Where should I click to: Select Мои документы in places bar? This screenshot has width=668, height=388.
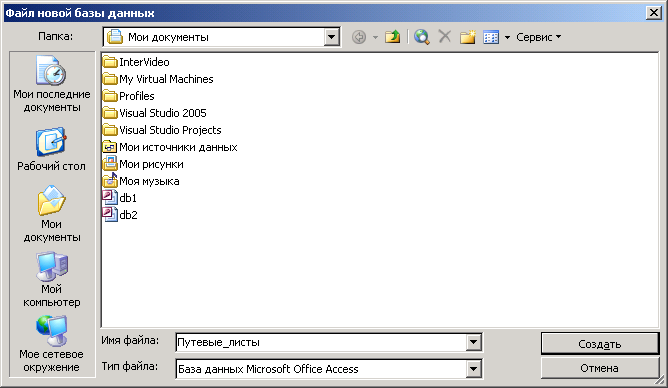point(52,214)
